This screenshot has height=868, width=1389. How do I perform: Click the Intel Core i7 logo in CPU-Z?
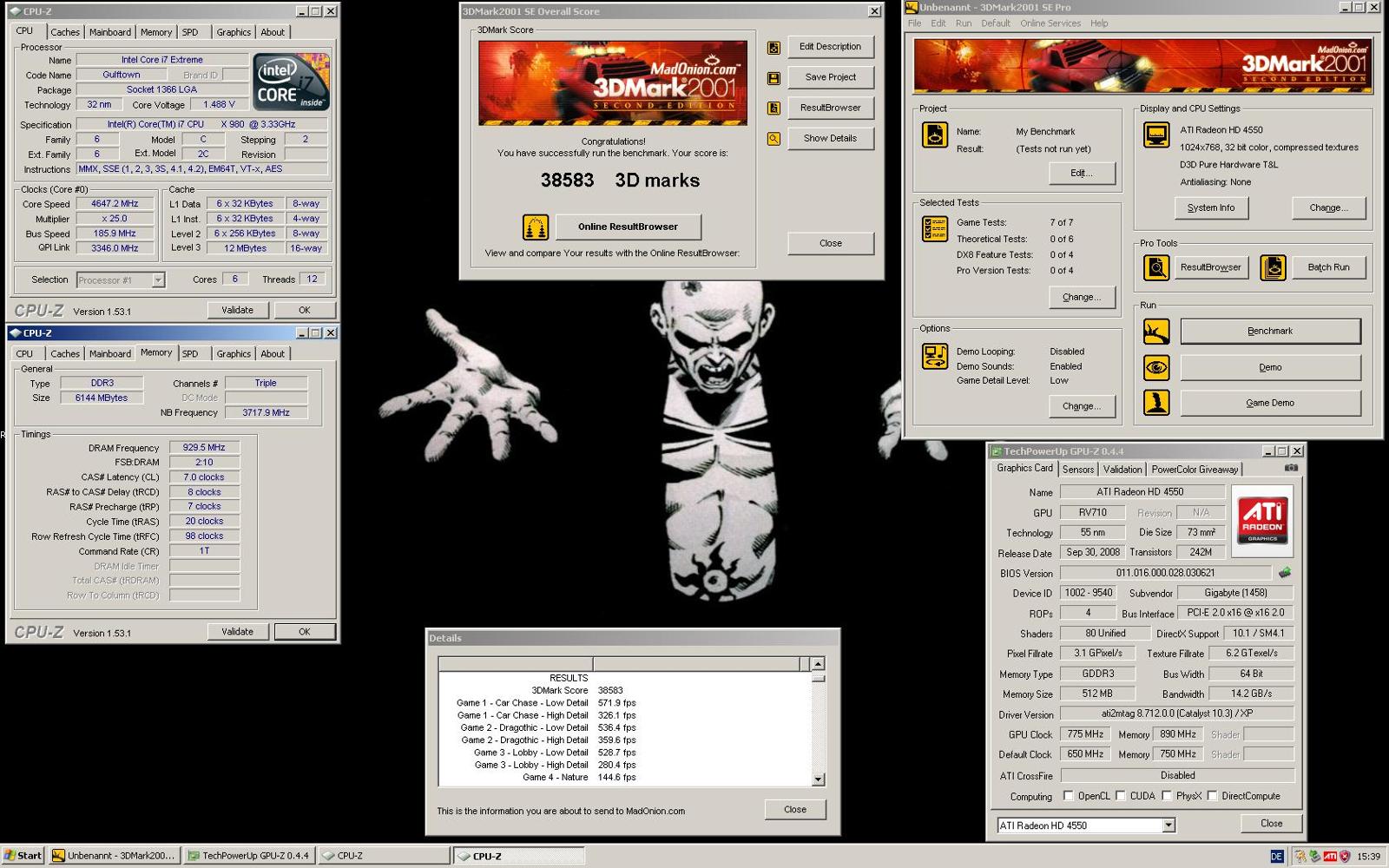point(292,82)
